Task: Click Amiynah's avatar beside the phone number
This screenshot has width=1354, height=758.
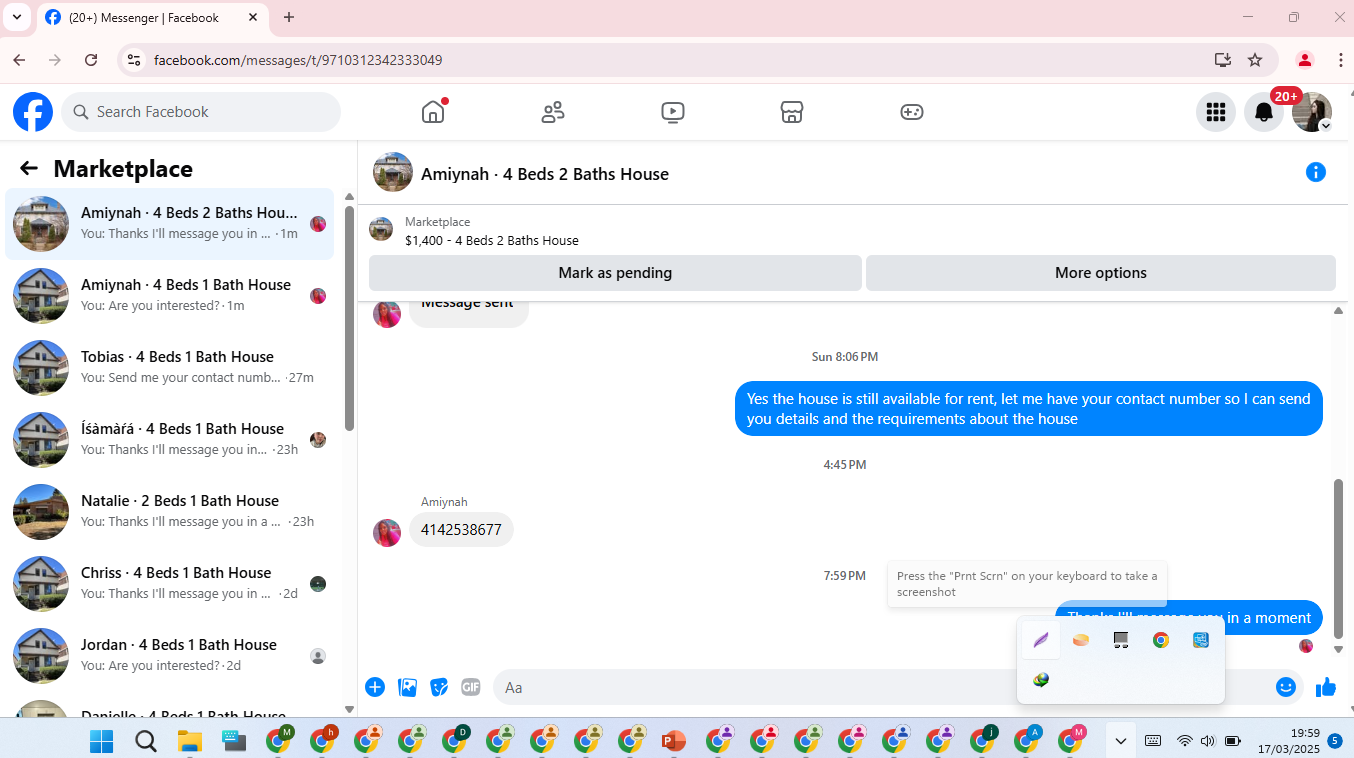Action: 387,533
